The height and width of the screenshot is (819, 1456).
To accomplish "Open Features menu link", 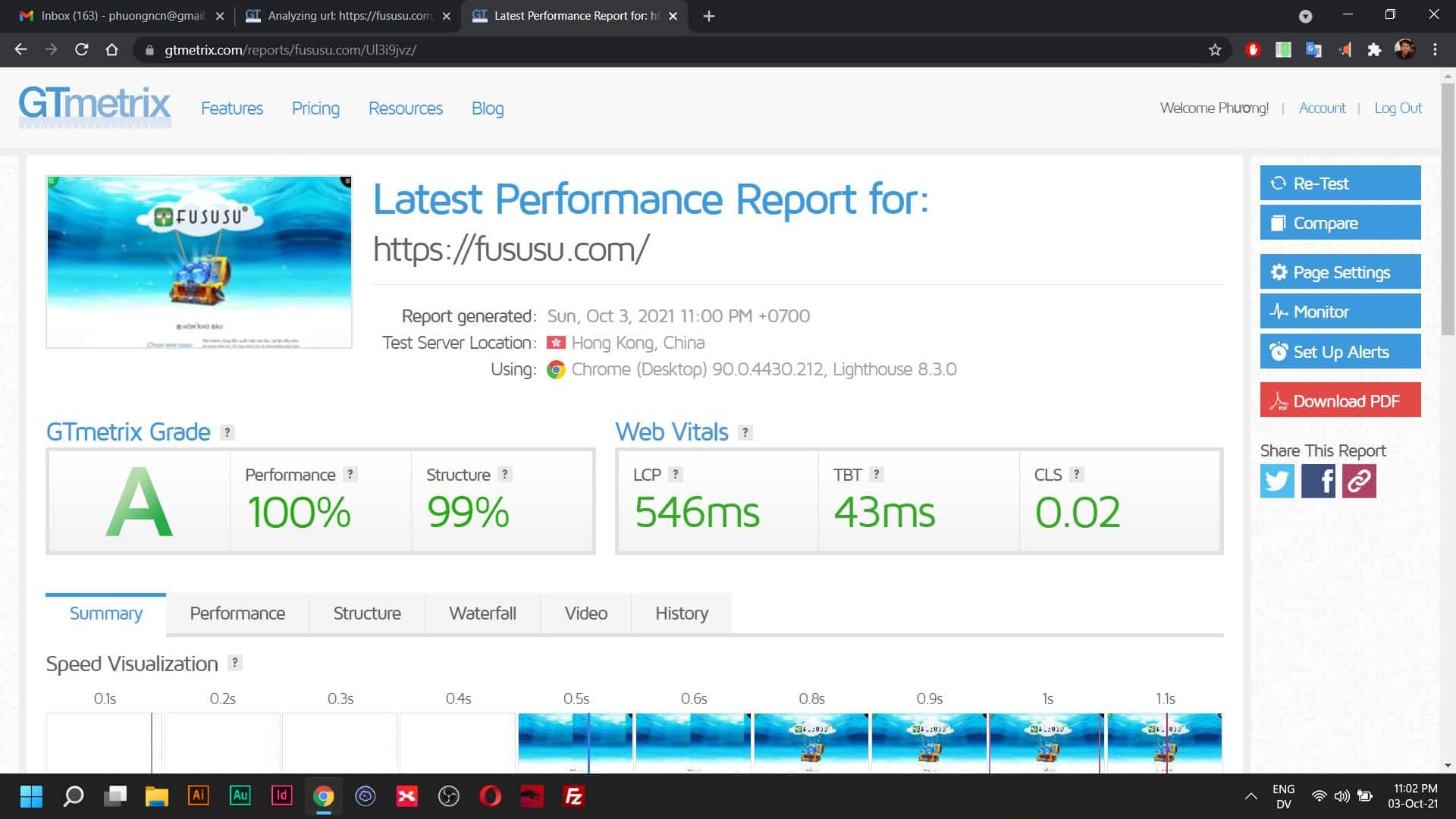I will 232,108.
